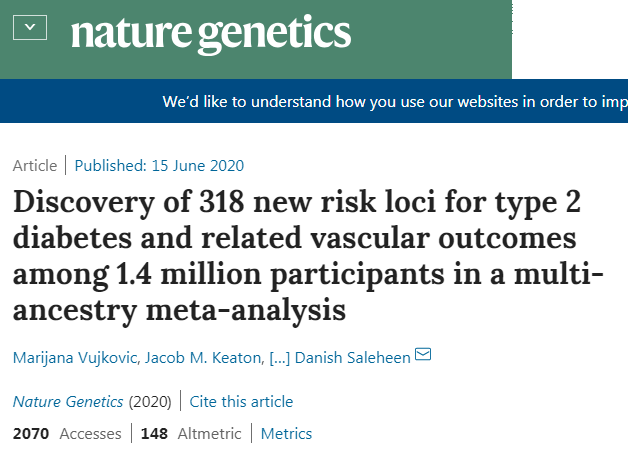Click the word Altmetric in the stats row
Image resolution: width=628 pixels, height=459 pixels.
pos(209,433)
